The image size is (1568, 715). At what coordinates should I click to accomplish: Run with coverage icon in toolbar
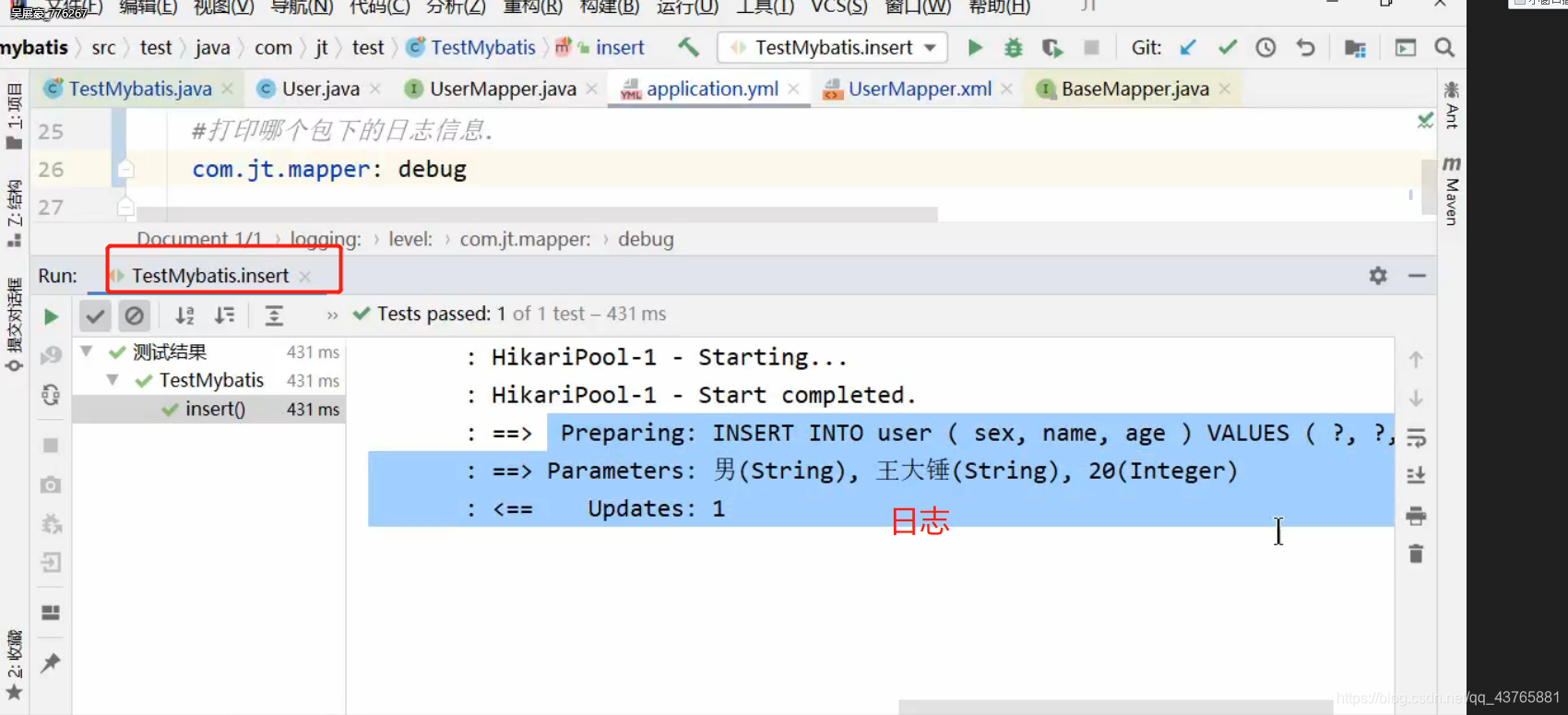click(x=1052, y=47)
